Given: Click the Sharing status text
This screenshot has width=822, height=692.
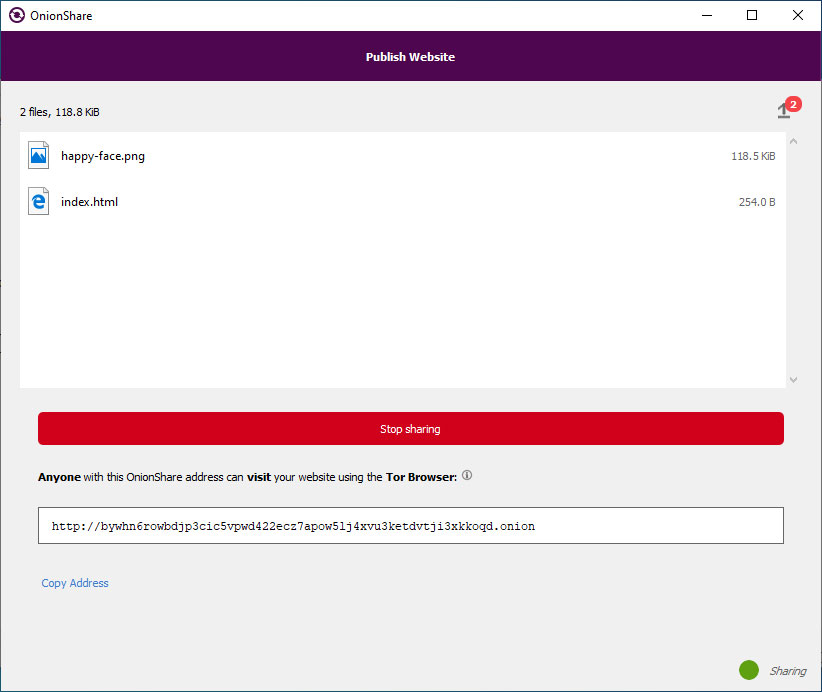Looking at the screenshot, I should click(787, 671).
